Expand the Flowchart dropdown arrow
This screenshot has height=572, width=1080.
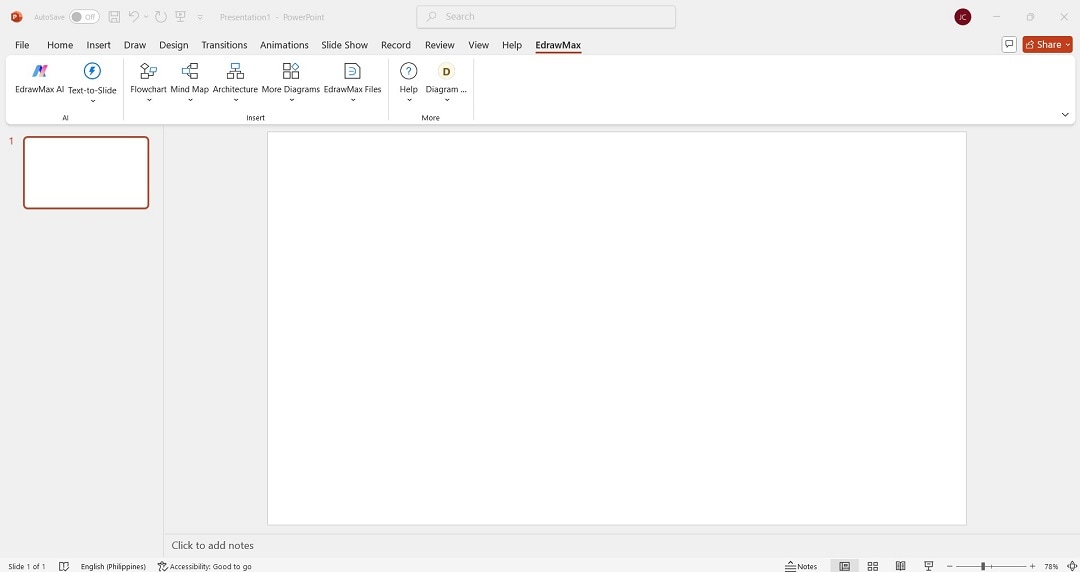click(148, 101)
